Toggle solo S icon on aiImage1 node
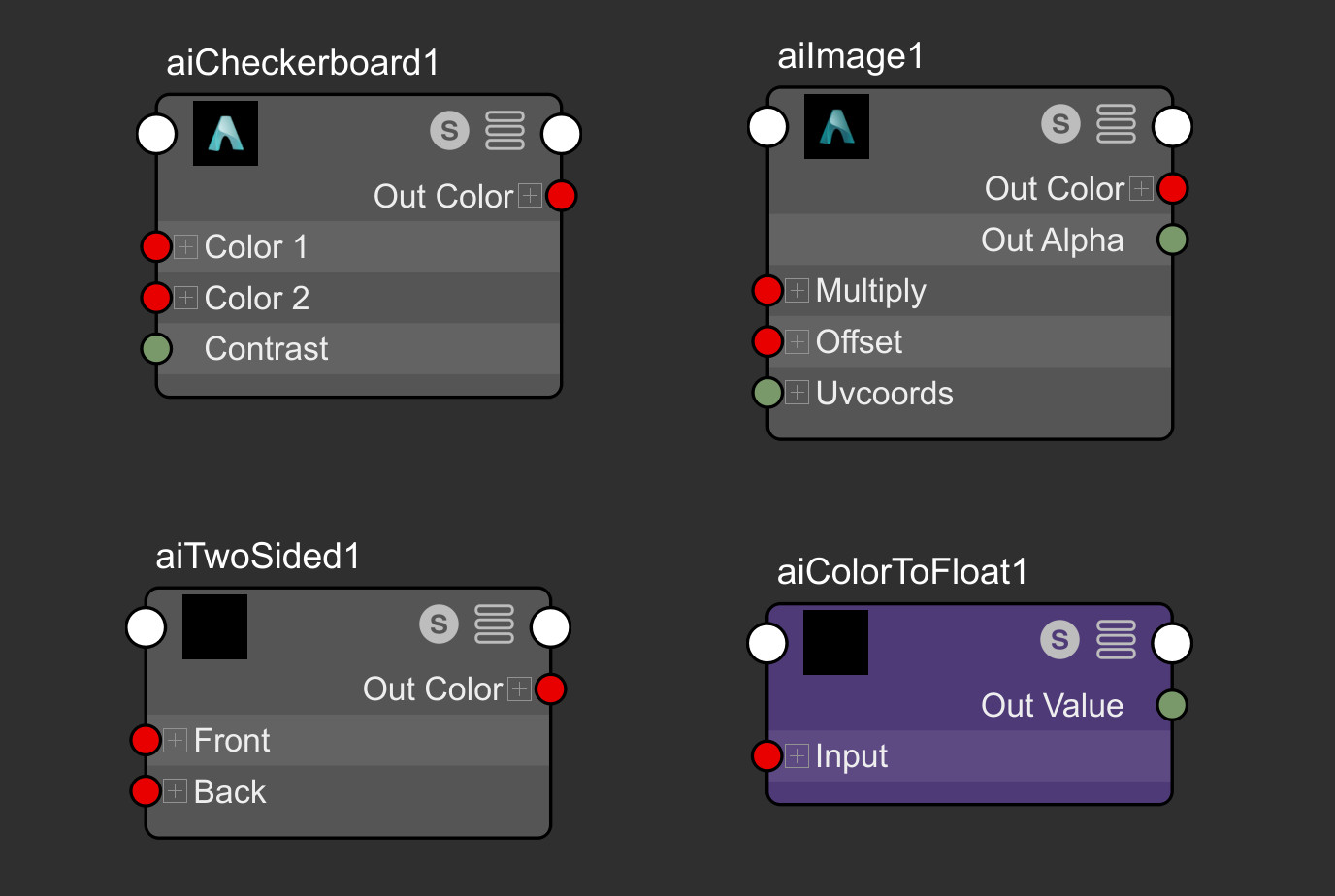Image resolution: width=1335 pixels, height=896 pixels. [1060, 123]
